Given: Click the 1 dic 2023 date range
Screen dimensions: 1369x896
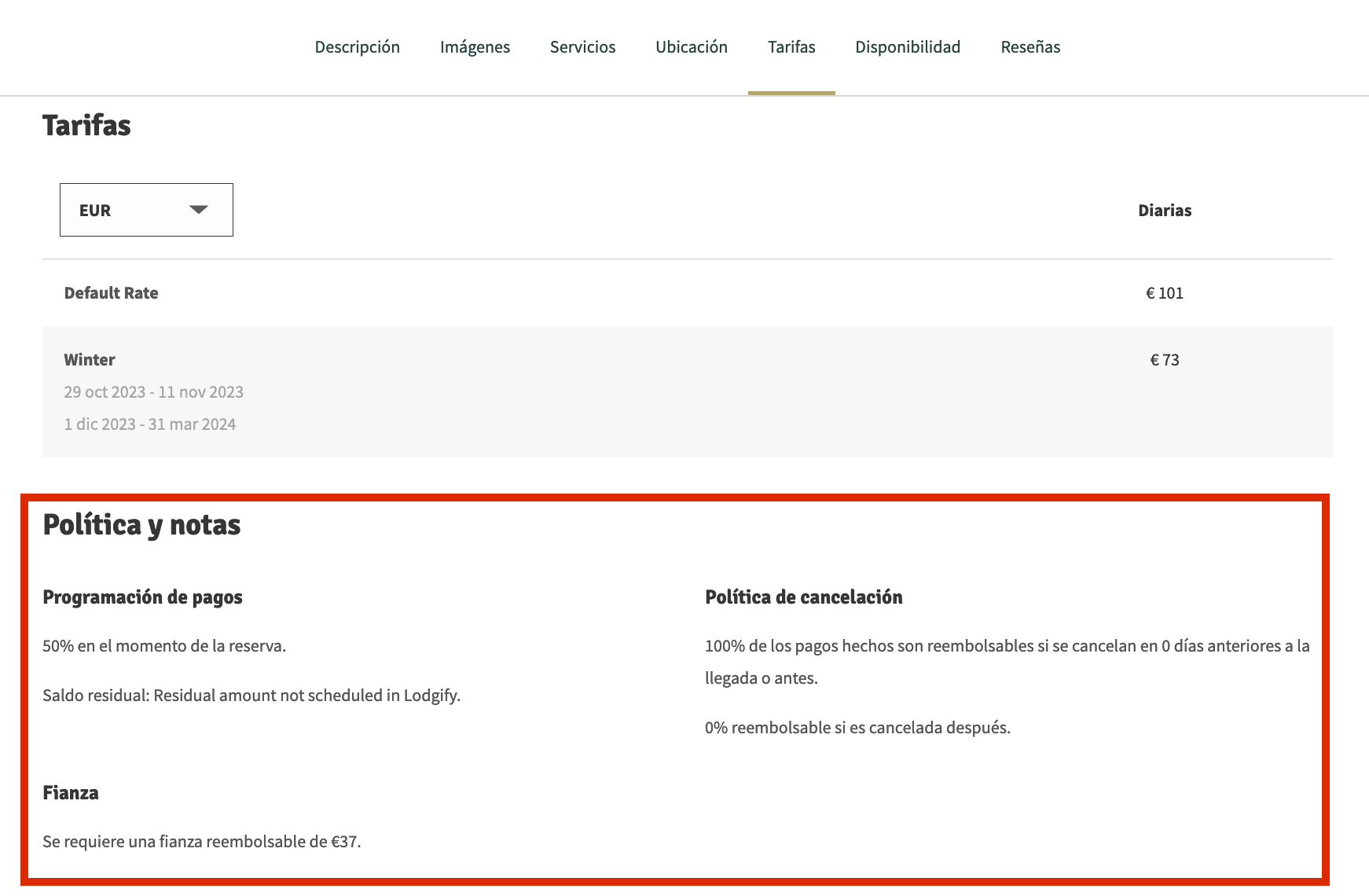Looking at the screenshot, I should (149, 424).
